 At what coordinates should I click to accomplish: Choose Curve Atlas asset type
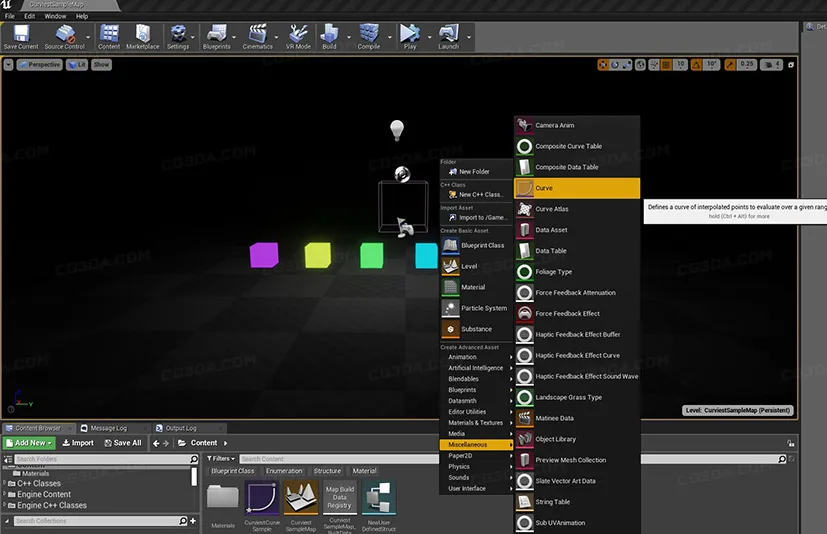[x=577, y=209]
